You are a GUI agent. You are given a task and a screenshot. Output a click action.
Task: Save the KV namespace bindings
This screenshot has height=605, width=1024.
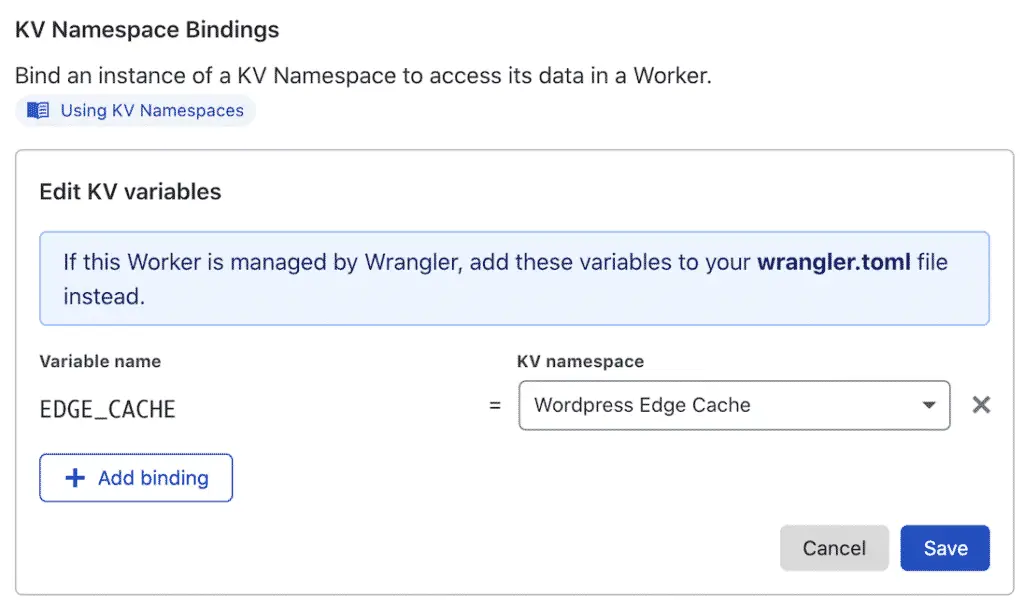(x=945, y=548)
